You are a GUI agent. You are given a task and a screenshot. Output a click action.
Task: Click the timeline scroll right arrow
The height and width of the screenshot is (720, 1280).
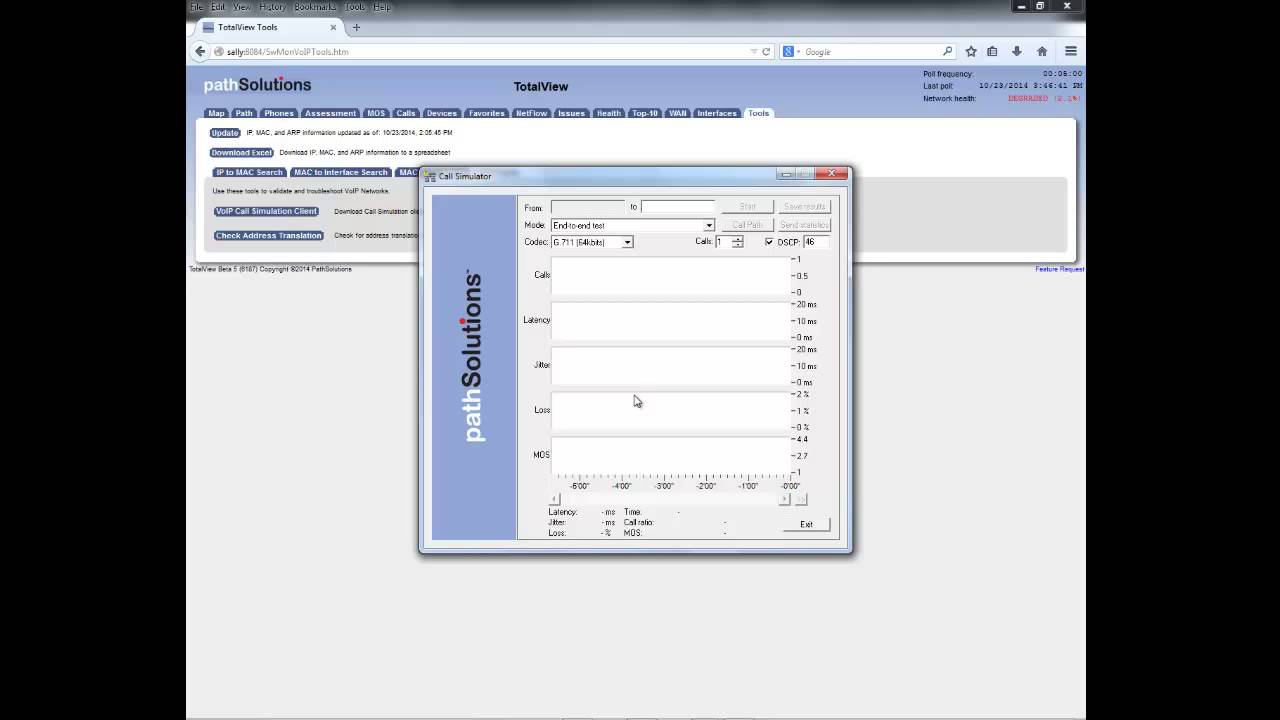coord(784,499)
